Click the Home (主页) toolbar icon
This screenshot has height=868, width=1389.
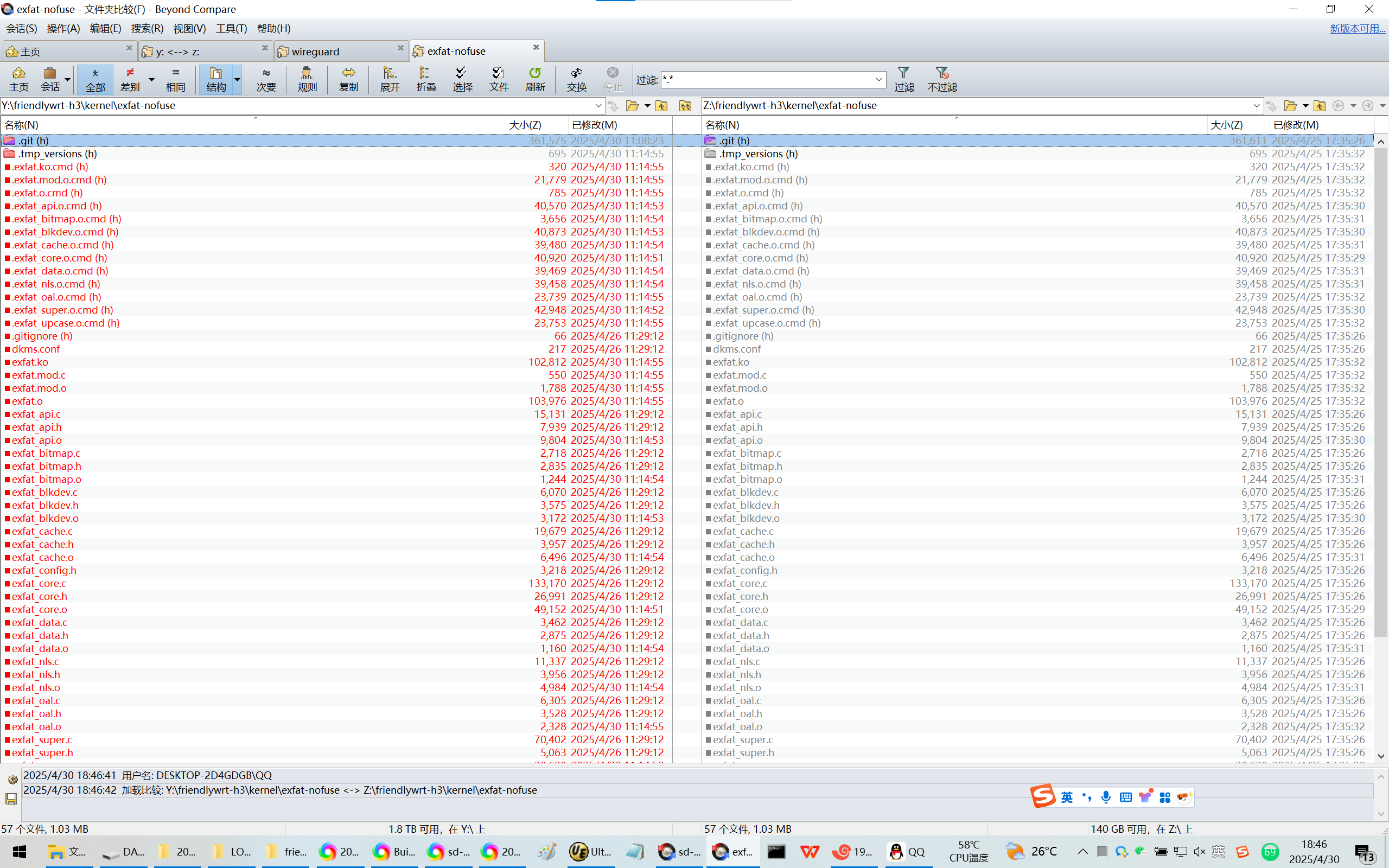(18, 79)
